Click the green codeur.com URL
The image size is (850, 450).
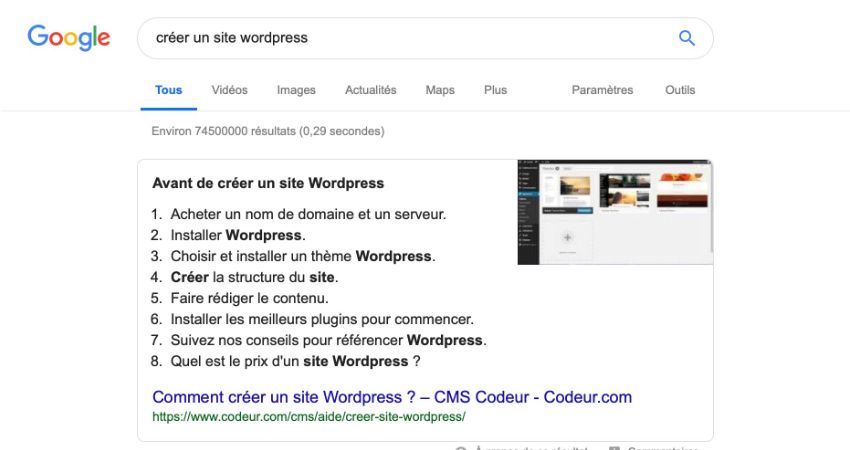coord(309,416)
